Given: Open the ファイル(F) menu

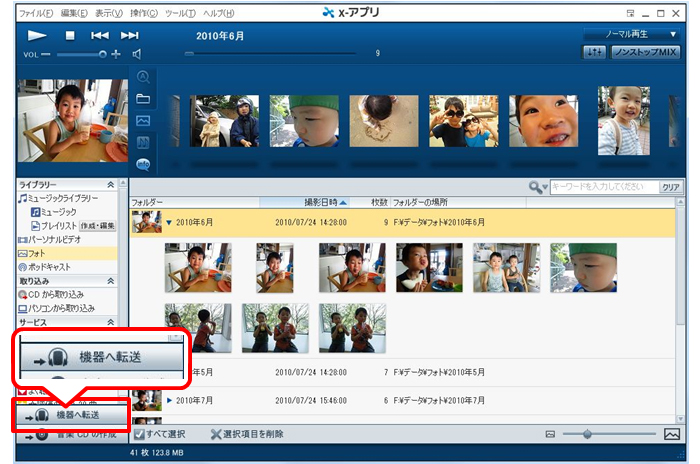Looking at the screenshot, I should [37, 12].
